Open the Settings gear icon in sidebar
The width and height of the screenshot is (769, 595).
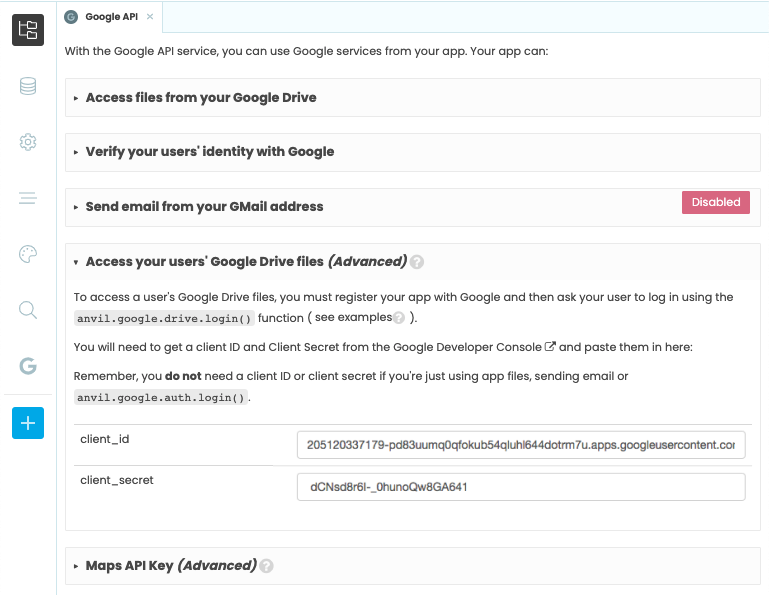(x=28, y=142)
